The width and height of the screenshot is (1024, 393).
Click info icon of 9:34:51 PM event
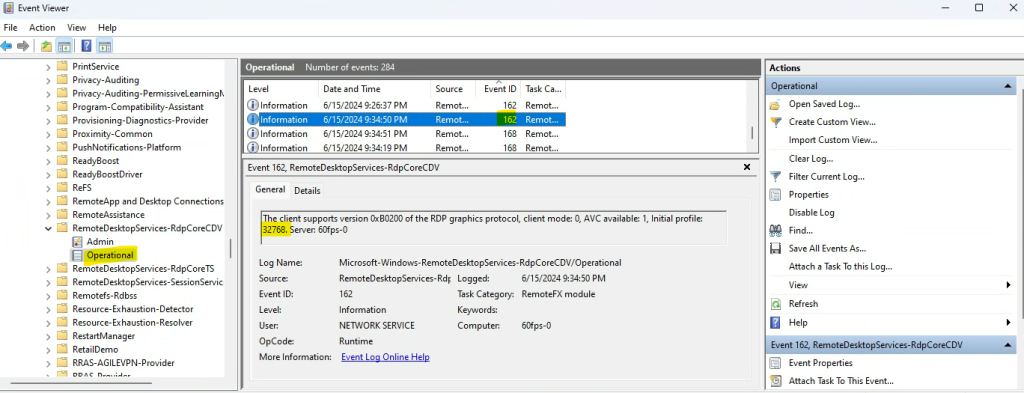click(253, 134)
